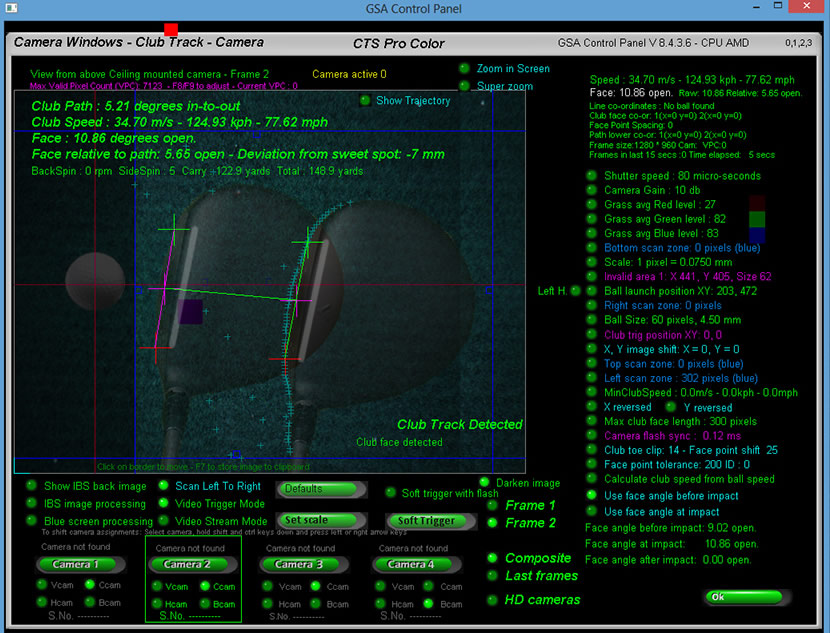Toggle X reversed option
The width and height of the screenshot is (830, 633).
click(x=592, y=406)
